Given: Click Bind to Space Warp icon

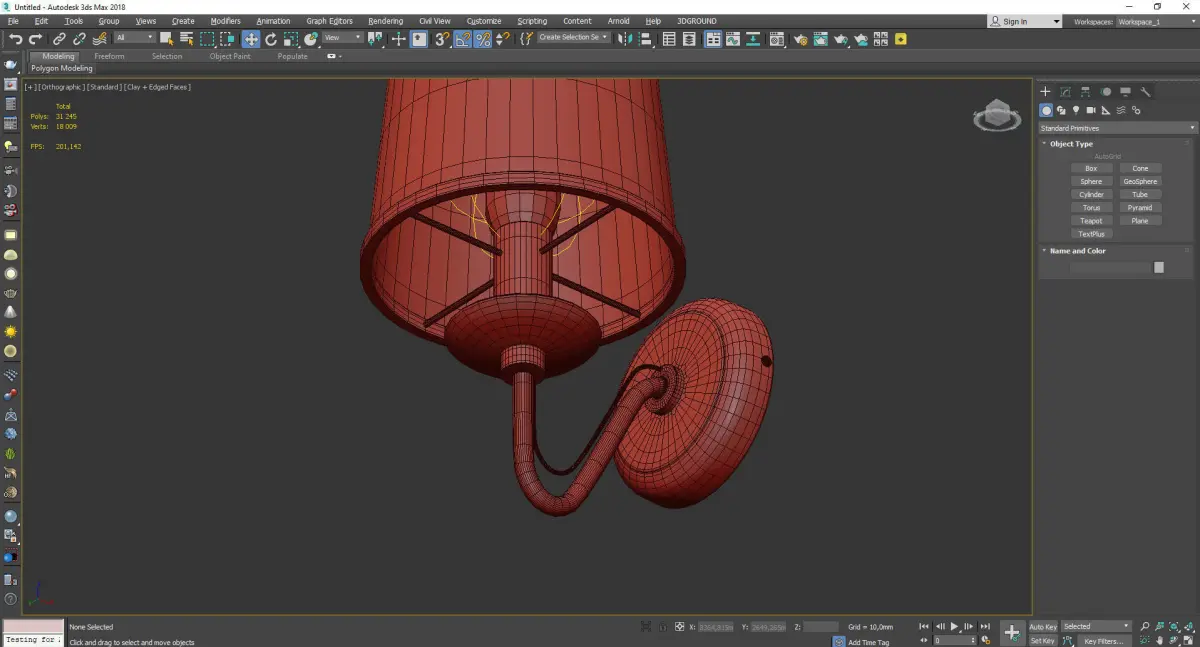Looking at the screenshot, I should (x=99, y=39).
